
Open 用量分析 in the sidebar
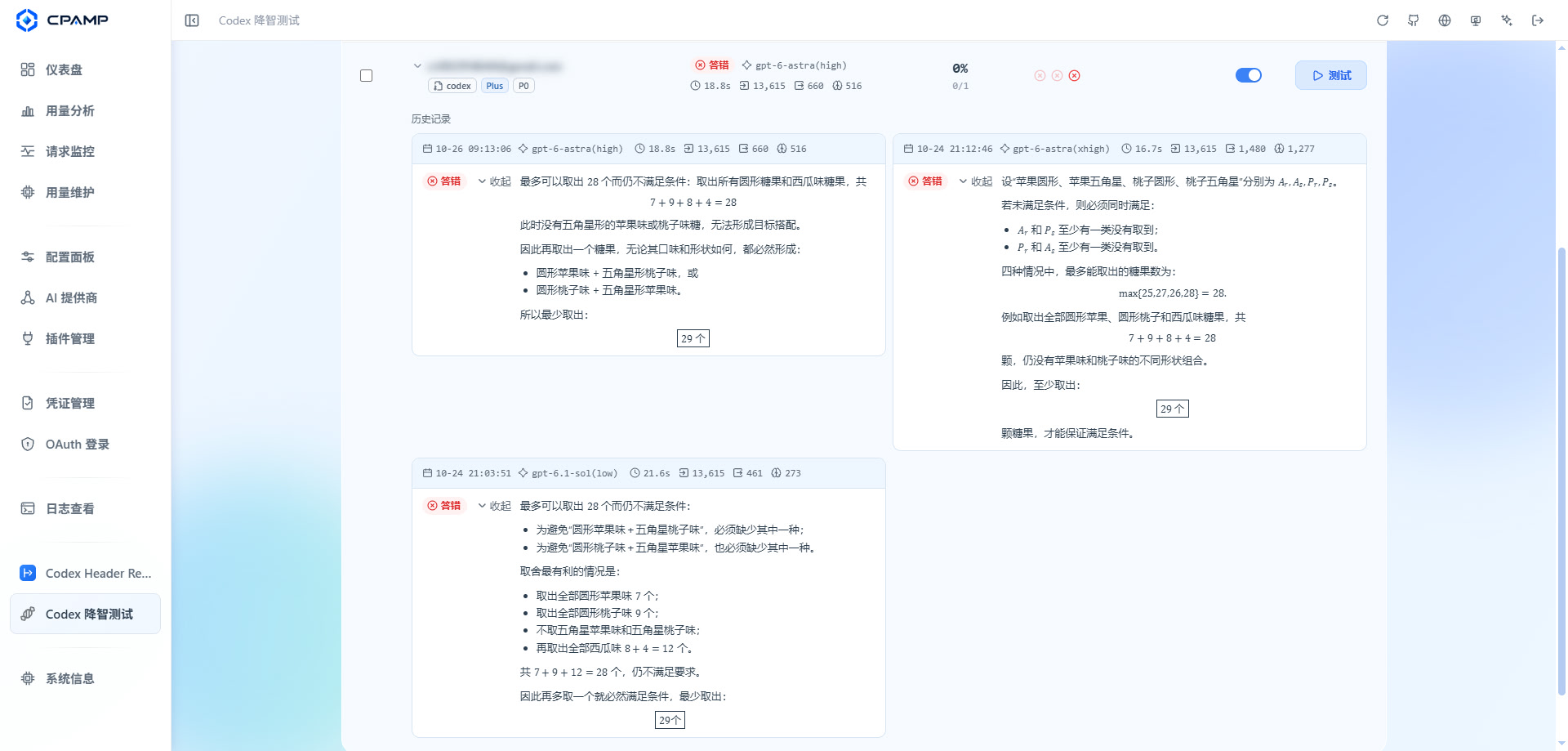point(85,110)
